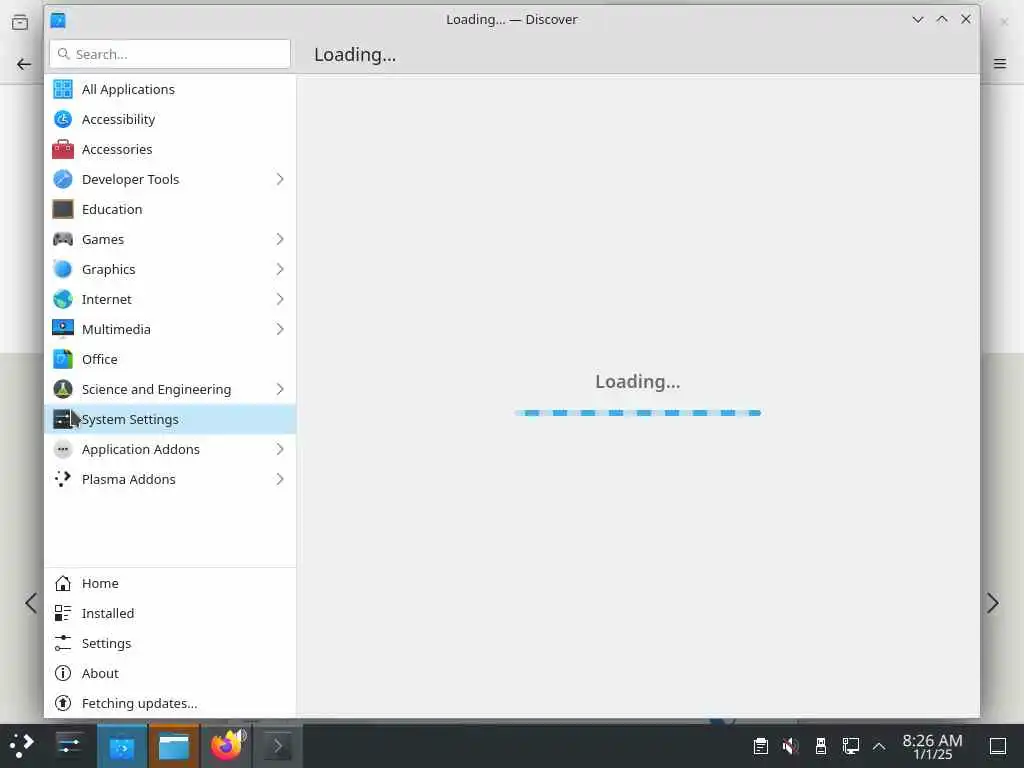This screenshot has height=768, width=1024.
Task: Open the Plasma application launcher
Action: point(22,746)
